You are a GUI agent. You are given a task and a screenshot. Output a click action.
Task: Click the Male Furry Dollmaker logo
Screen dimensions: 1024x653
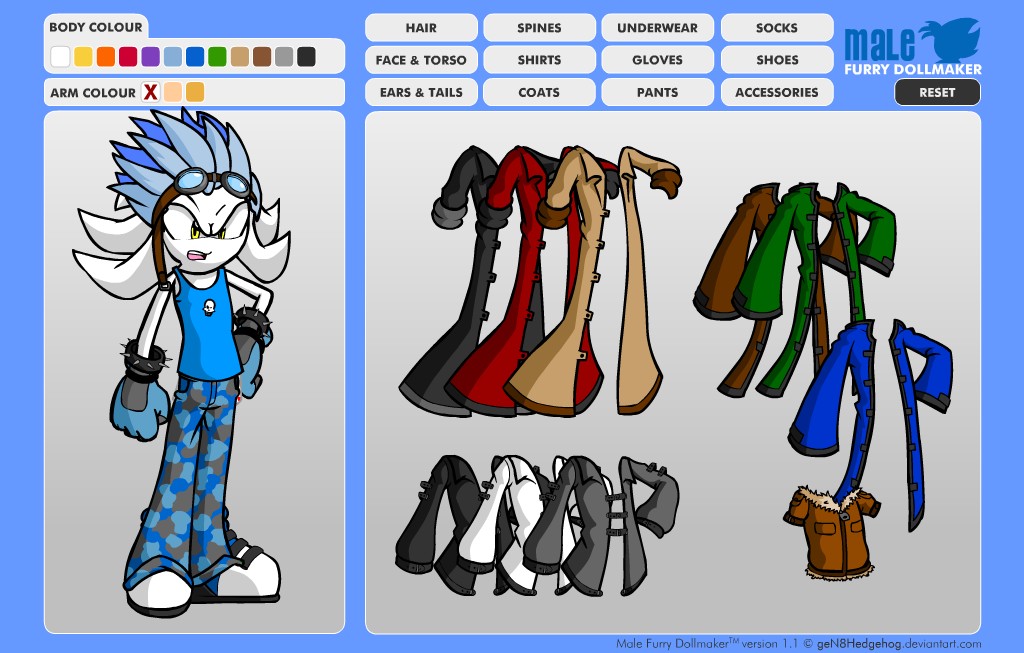913,47
